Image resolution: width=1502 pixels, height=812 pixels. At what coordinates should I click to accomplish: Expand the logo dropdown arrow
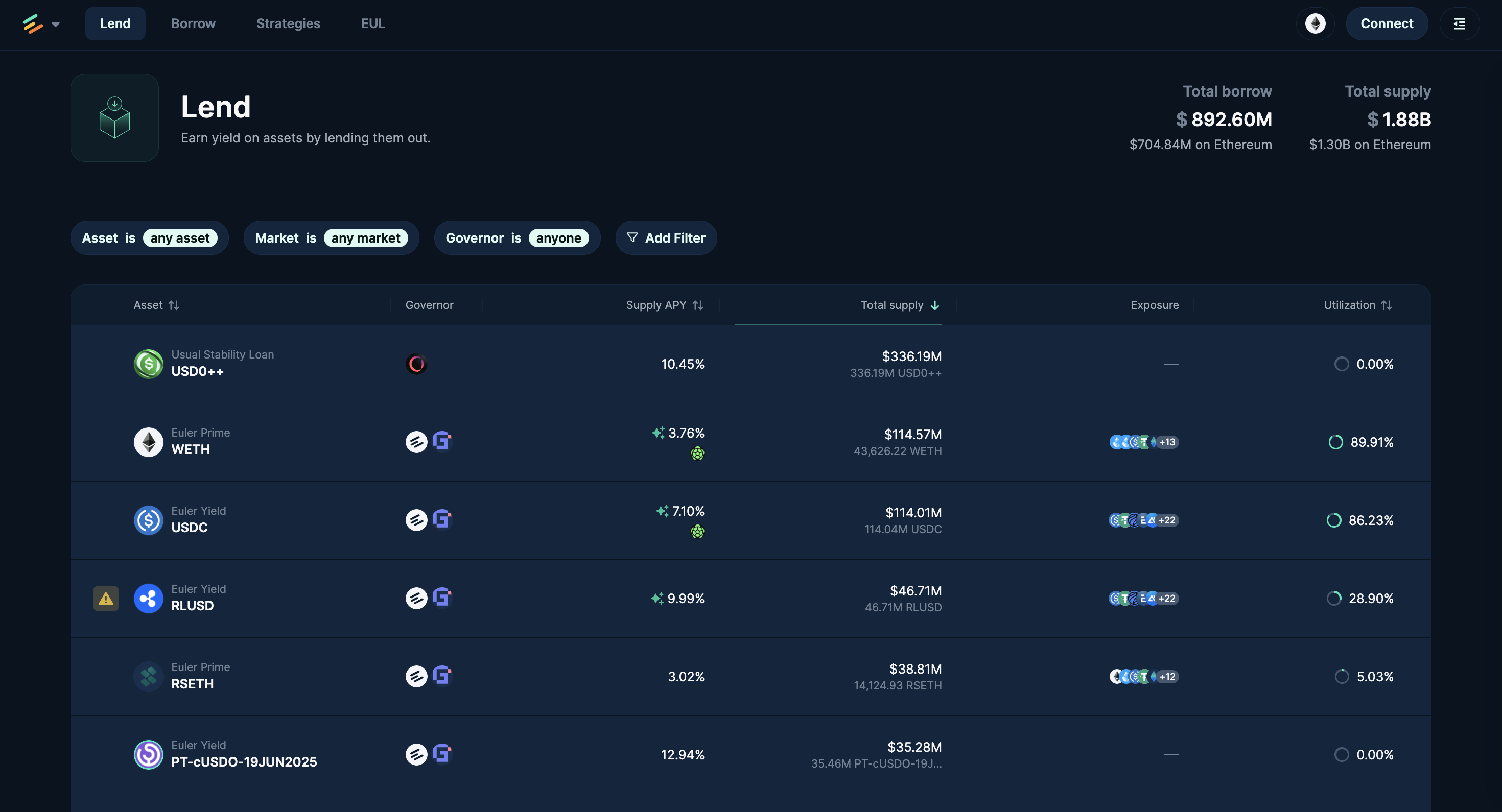click(55, 25)
